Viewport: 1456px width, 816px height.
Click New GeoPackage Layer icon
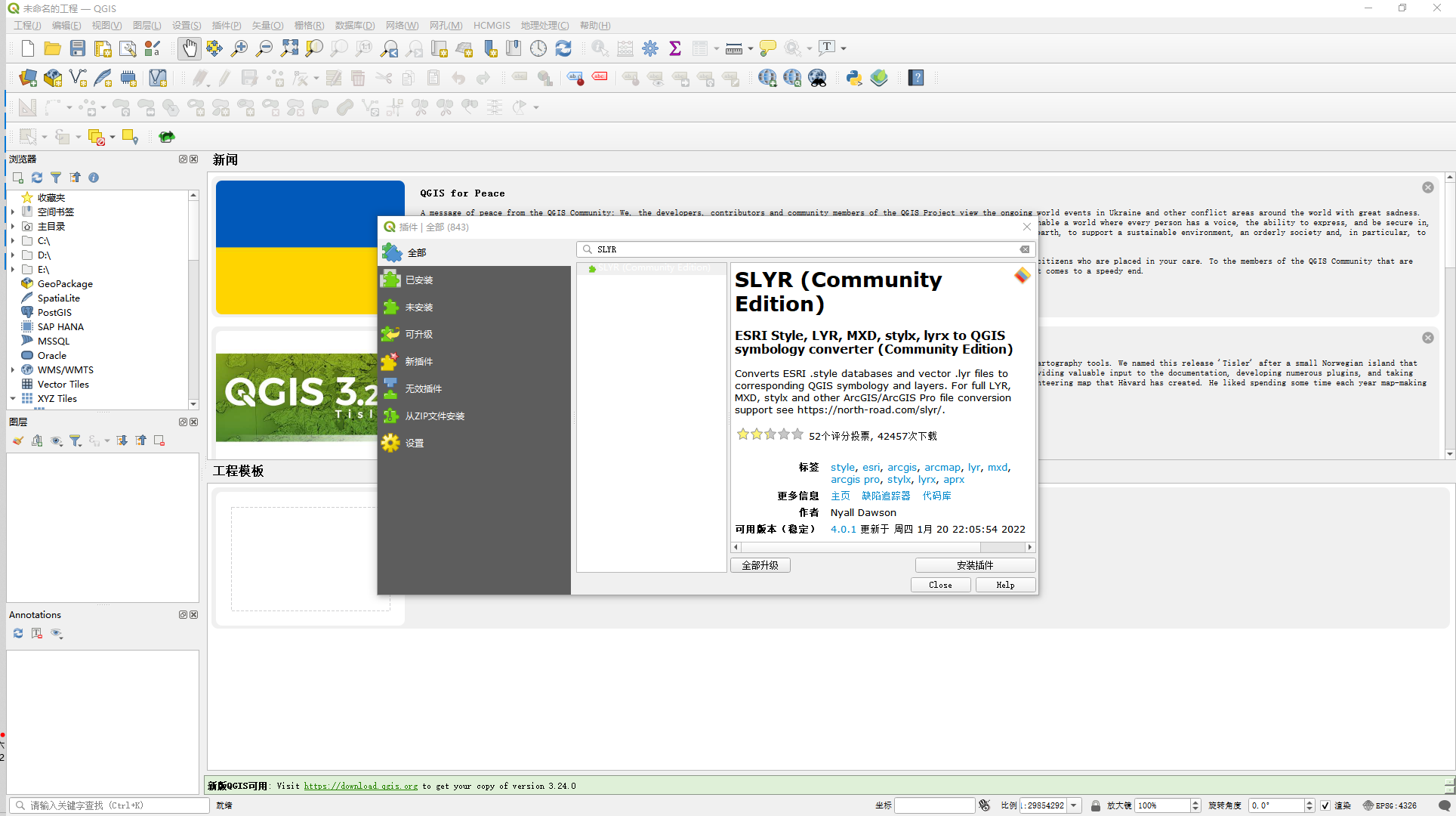(53, 78)
